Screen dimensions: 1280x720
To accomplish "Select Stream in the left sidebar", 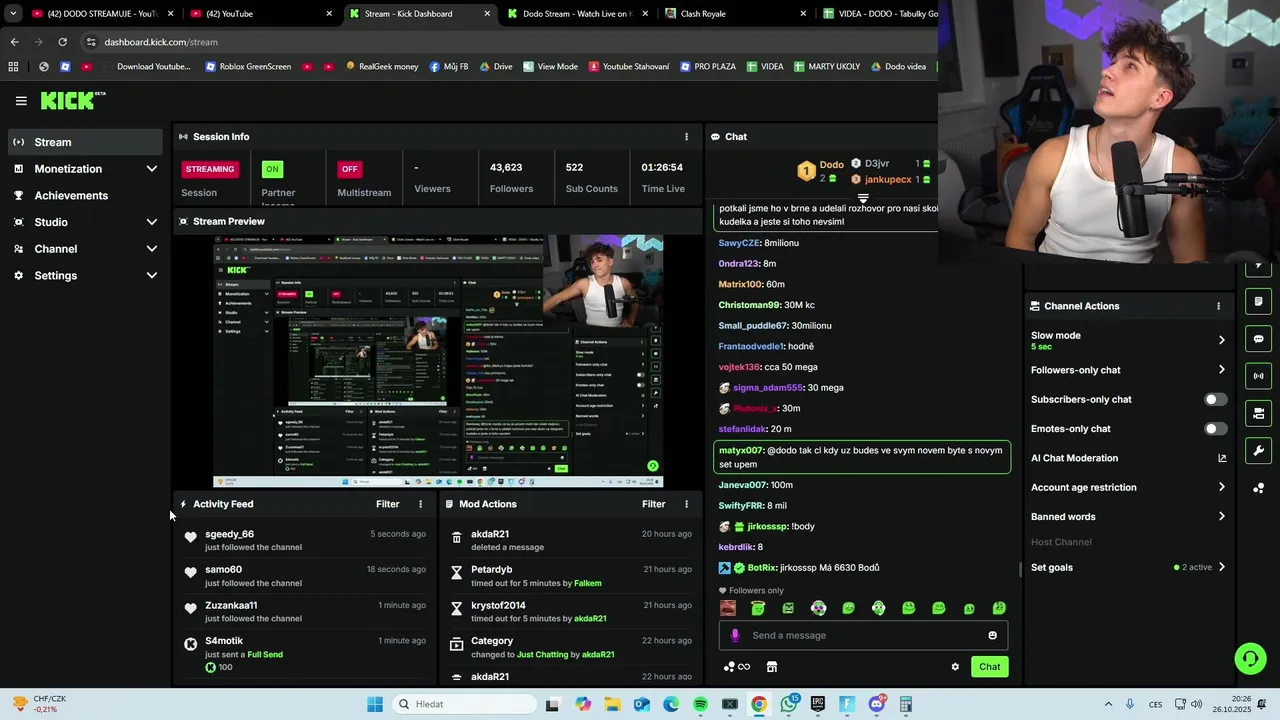I will (x=84, y=142).
